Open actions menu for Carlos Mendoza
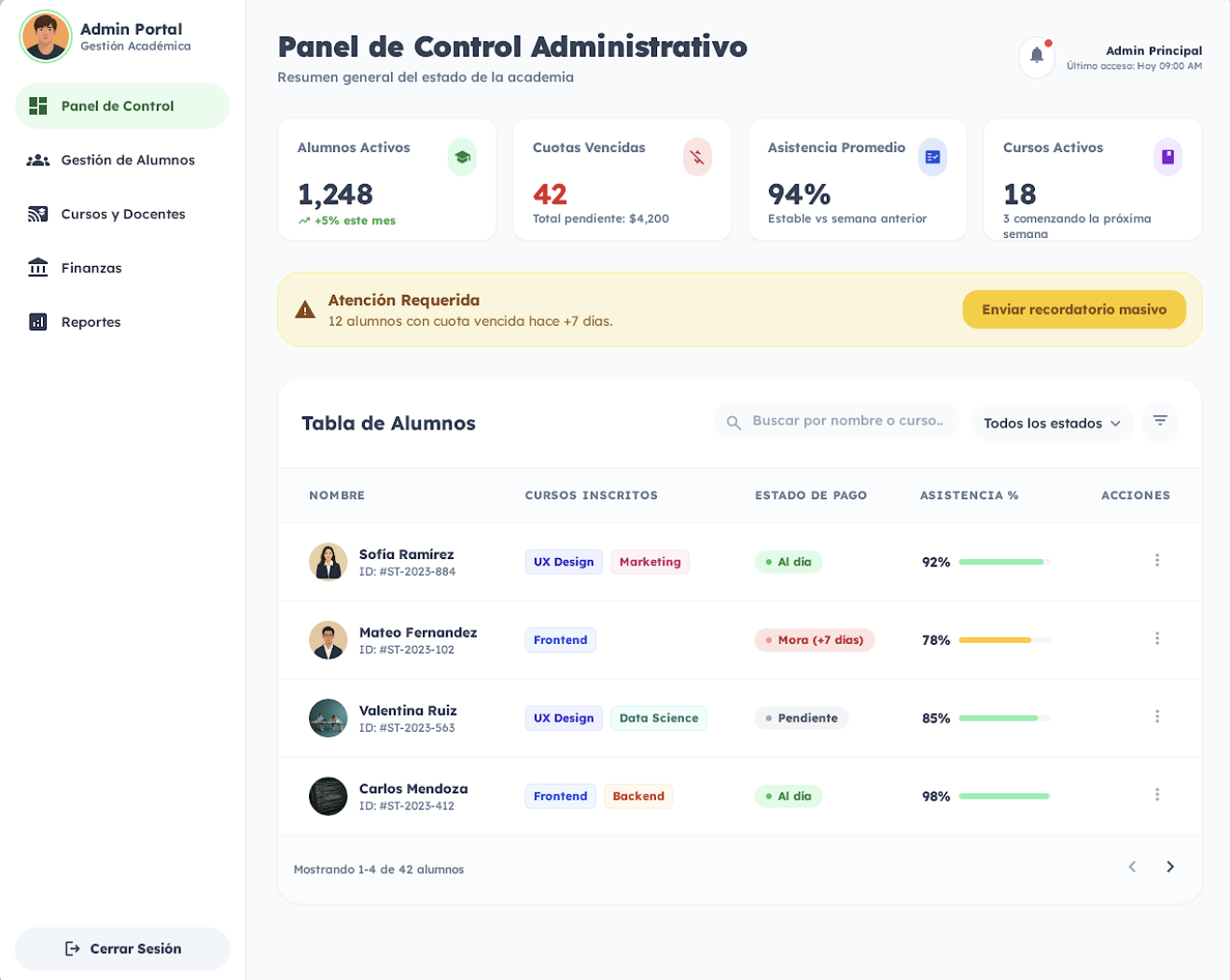The image size is (1230, 980). pyautogui.click(x=1156, y=795)
